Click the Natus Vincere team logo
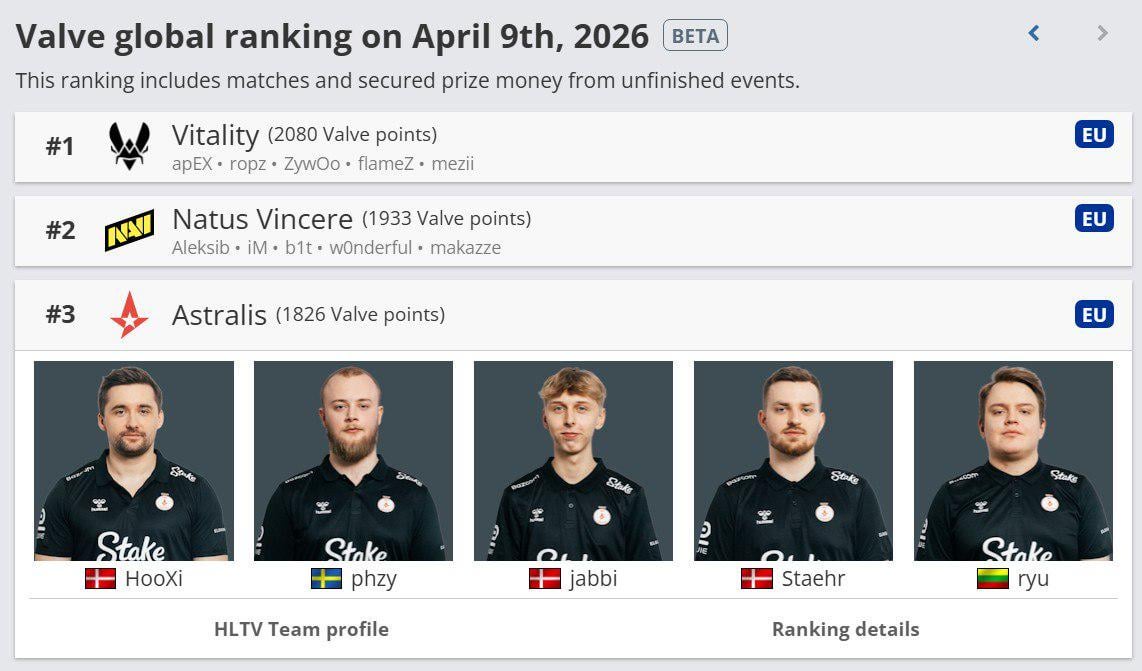This screenshot has width=1142, height=671. click(x=129, y=230)
